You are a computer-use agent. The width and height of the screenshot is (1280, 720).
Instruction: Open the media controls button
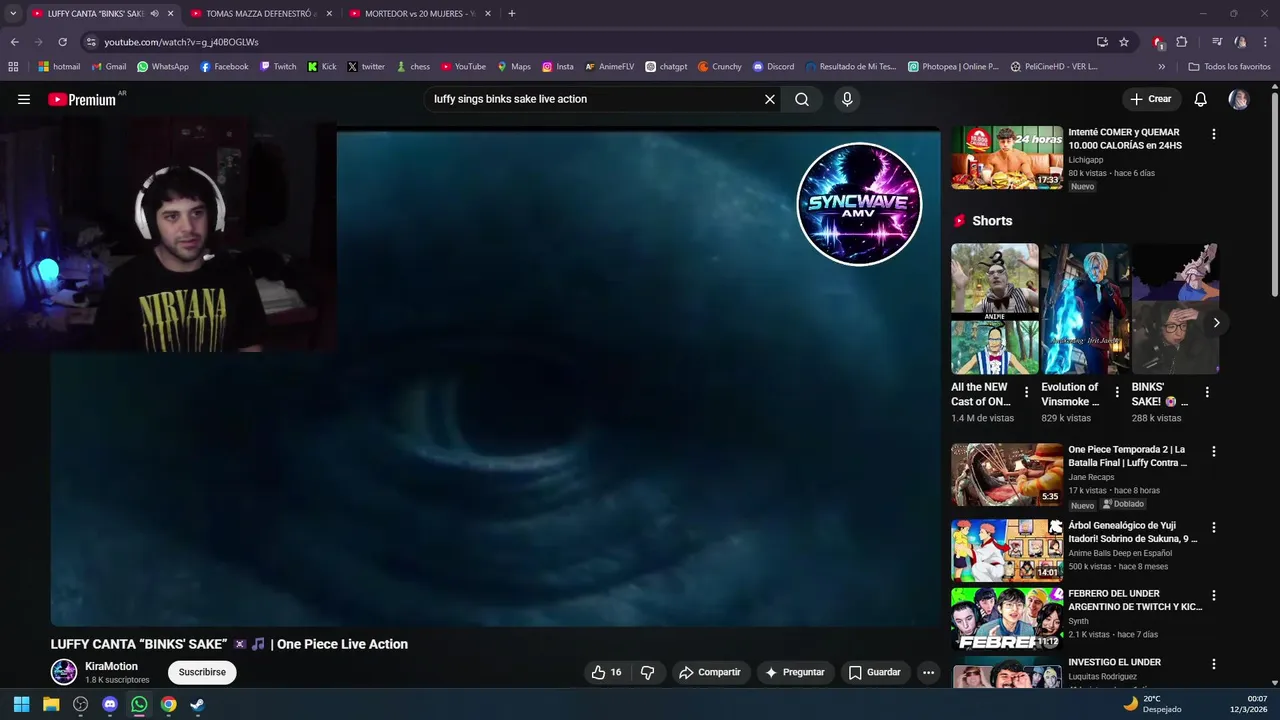(1217, 42)
